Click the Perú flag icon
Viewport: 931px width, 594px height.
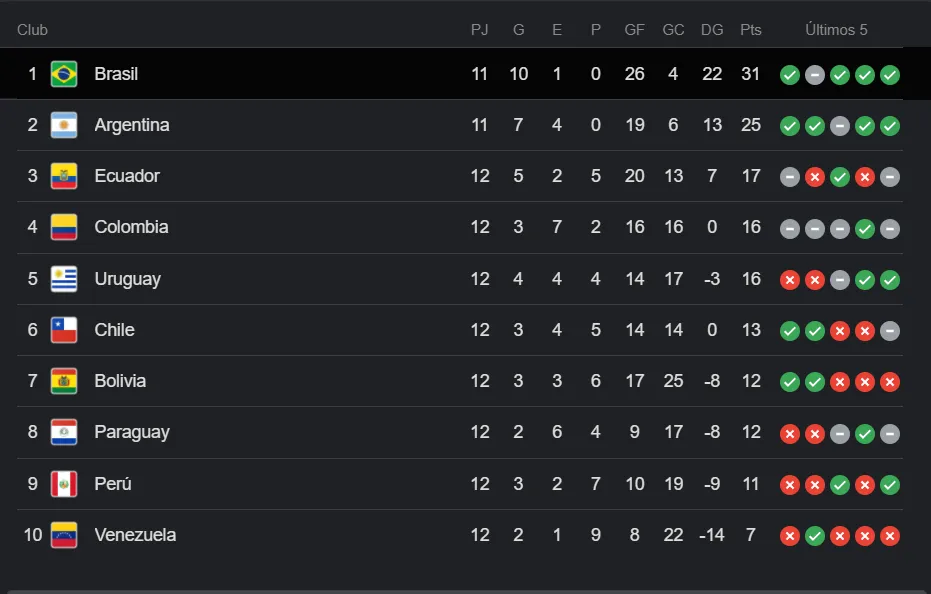(64, 484)
